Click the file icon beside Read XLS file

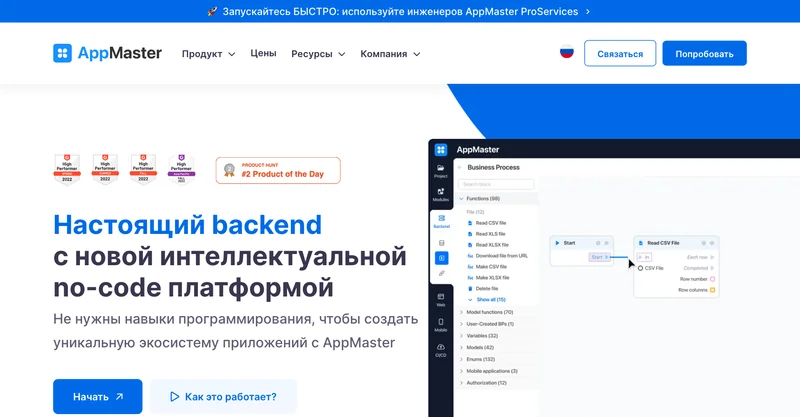470,234
